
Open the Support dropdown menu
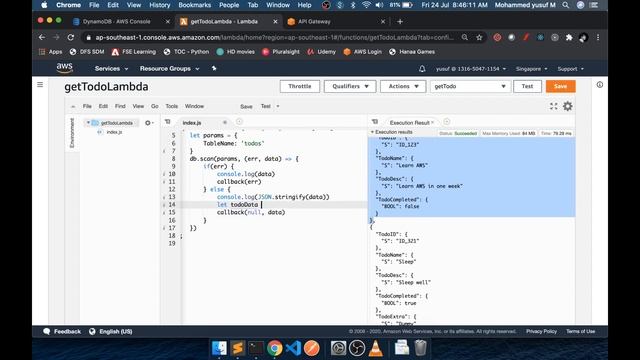click(x=571, y=69)
